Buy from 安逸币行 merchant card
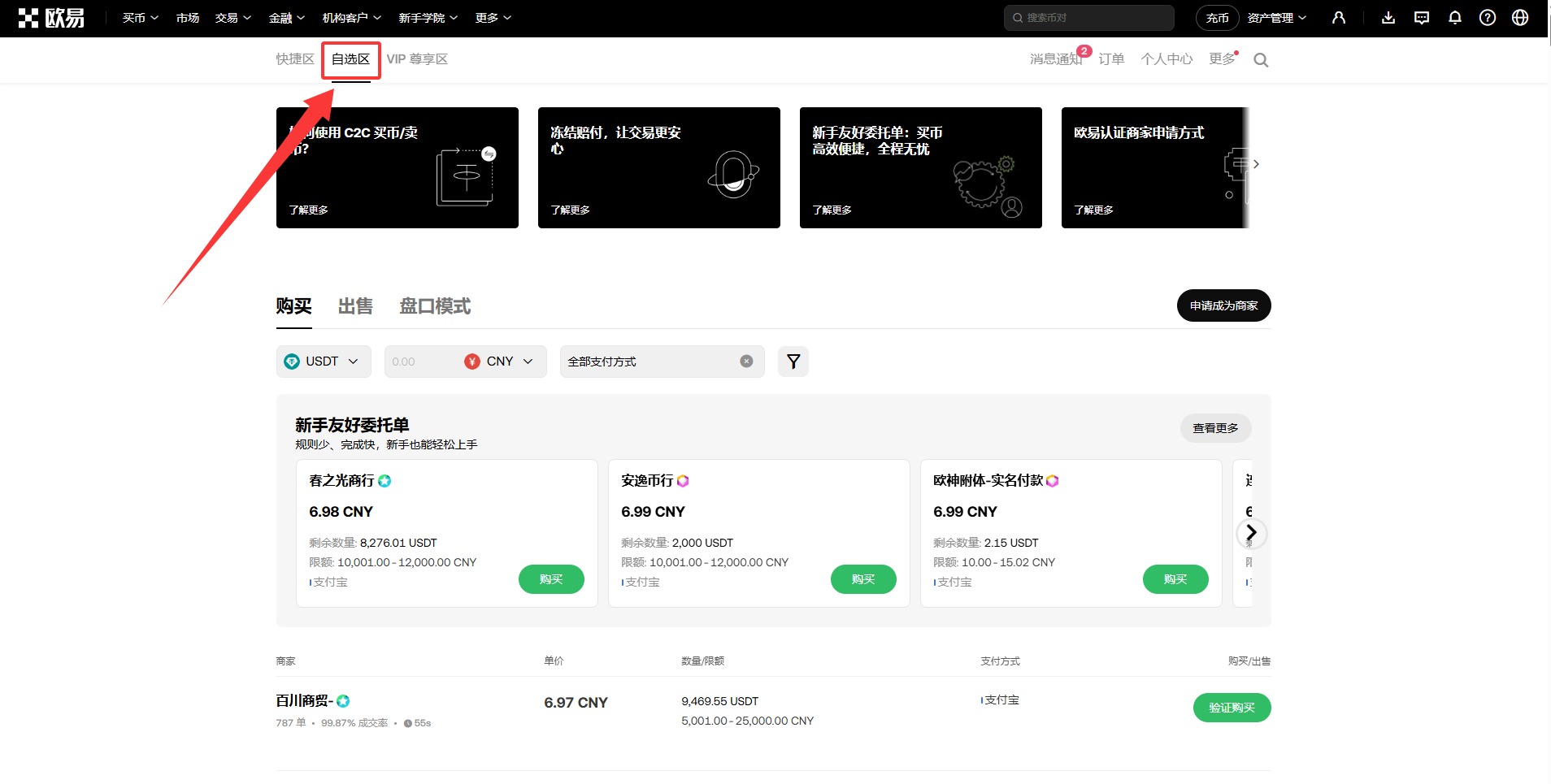This screenshot has height=784, width=1551. pyautogui.click(x=863, y=579)
